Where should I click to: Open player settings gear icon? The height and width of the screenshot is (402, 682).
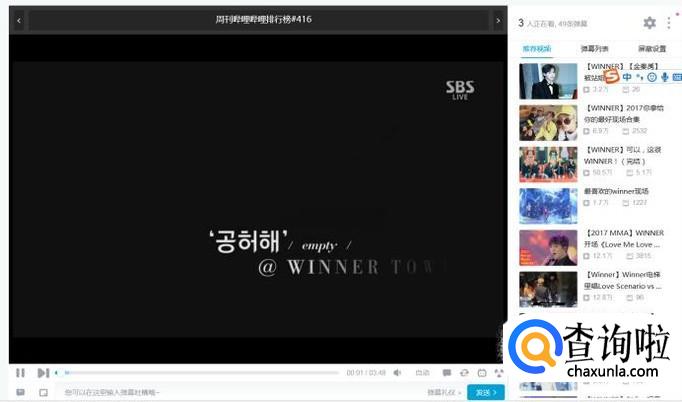pos(649,23)
